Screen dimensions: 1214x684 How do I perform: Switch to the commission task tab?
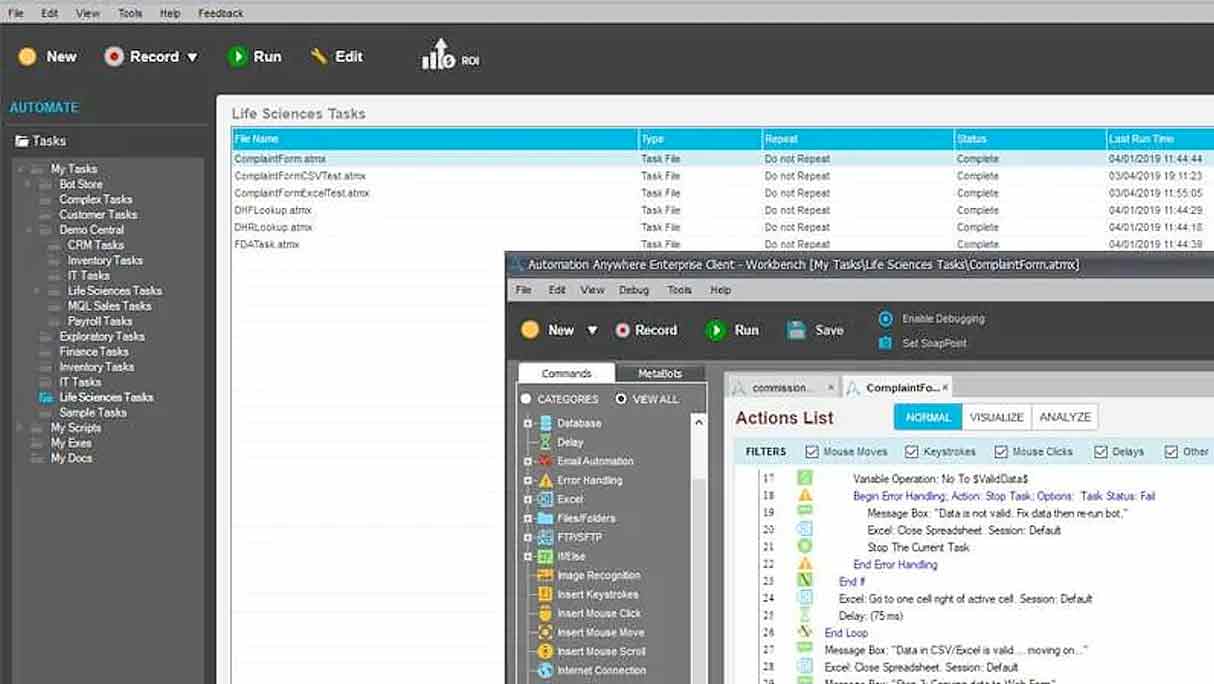(x=783, y=387)
